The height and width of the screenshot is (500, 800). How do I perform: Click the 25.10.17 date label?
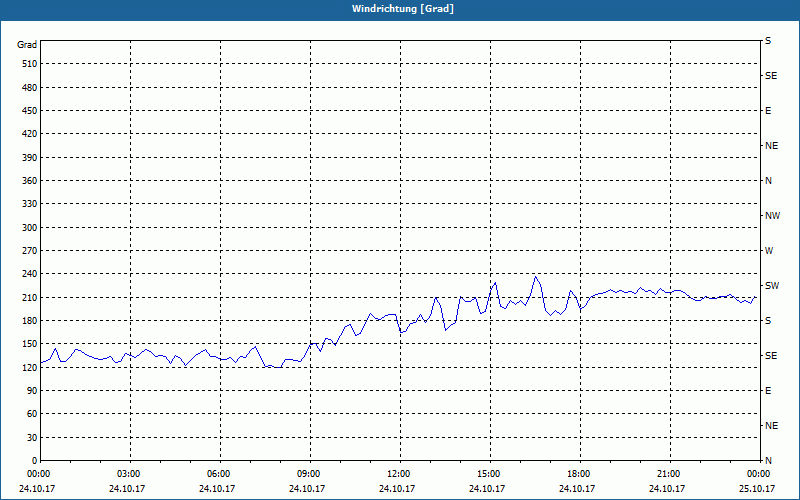point(757,489)
